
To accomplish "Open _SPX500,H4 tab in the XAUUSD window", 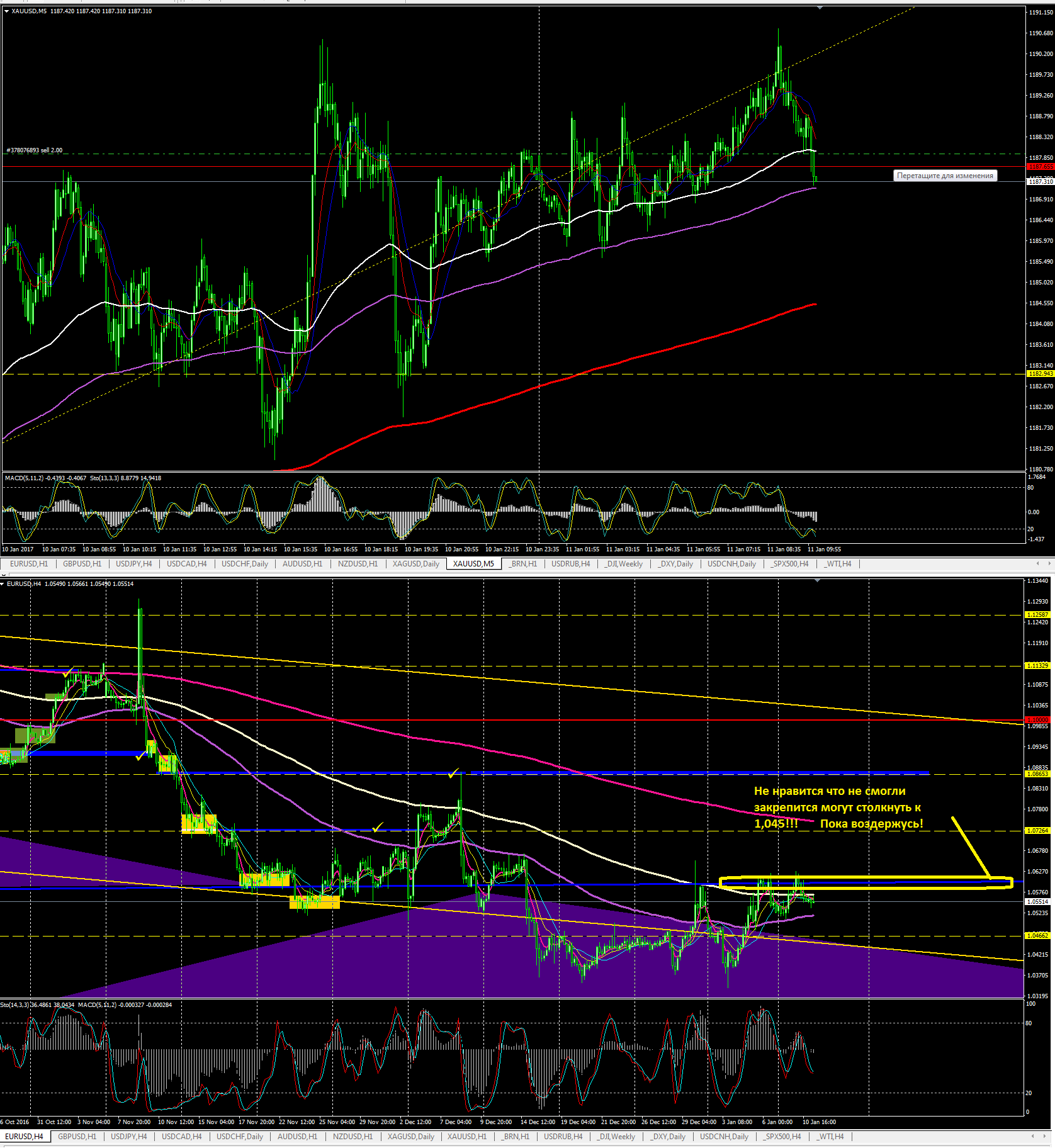I will tap(790, 564).
